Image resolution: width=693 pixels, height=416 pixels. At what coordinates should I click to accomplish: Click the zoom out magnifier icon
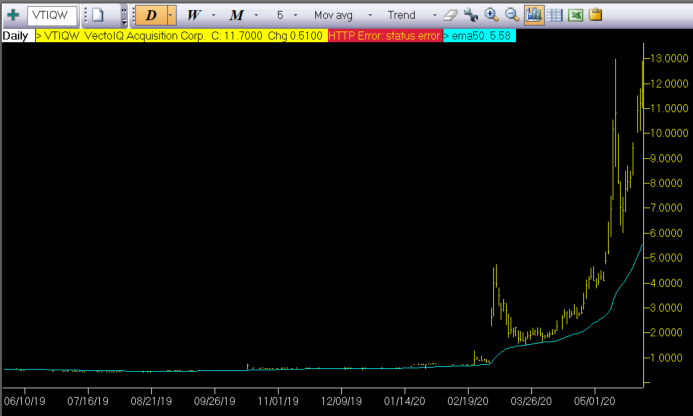tap(512, 15)
